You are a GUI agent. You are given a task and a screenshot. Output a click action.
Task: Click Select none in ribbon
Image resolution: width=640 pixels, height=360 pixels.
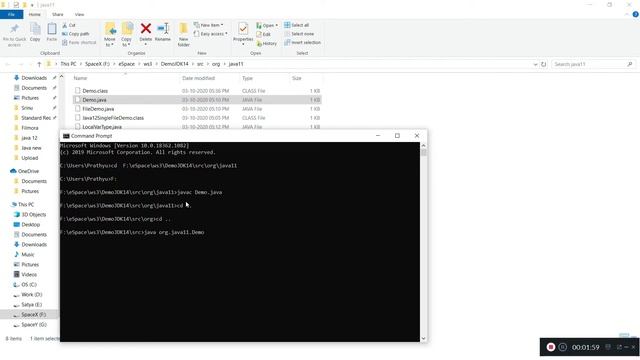click(x=299, y=34)
